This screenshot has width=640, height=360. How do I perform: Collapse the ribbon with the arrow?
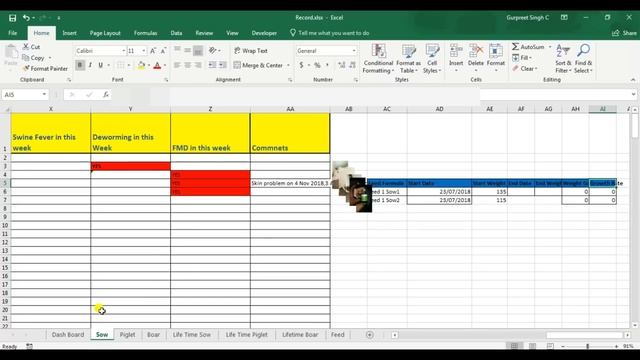pyautogui.click(x=633, y=80)
